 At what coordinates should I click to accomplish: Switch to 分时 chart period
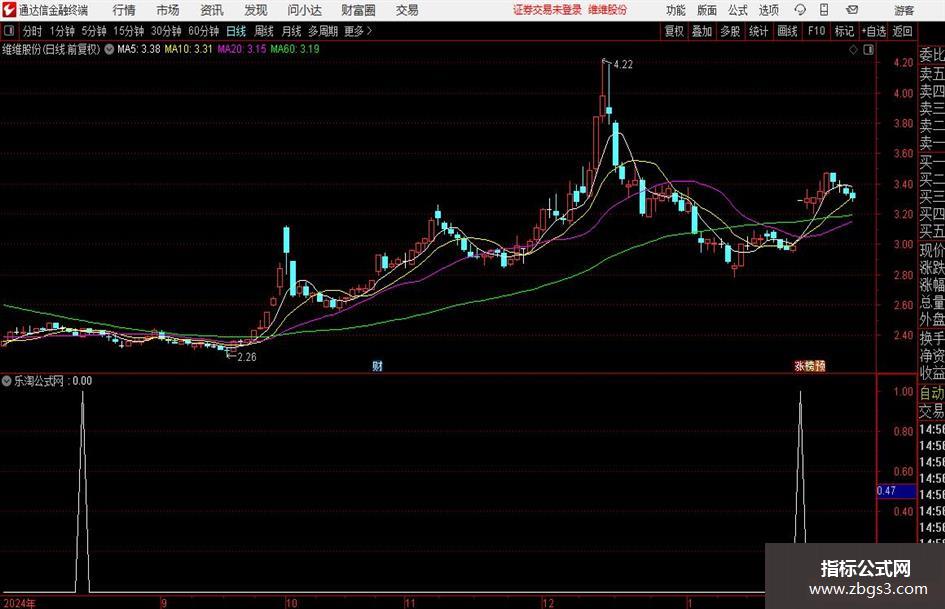33,31
